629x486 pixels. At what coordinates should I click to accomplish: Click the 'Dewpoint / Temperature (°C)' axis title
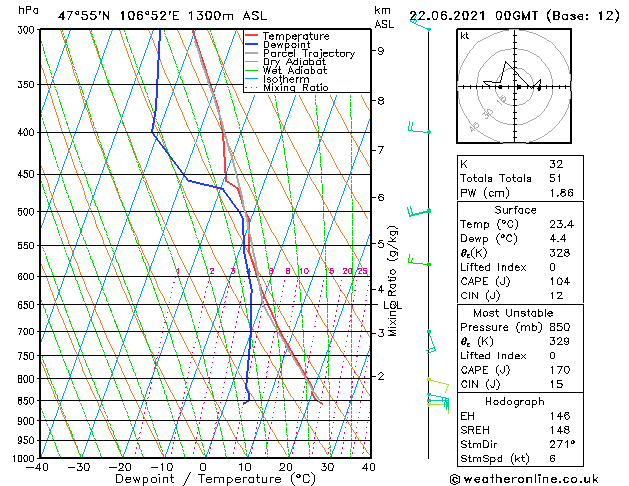215,479
